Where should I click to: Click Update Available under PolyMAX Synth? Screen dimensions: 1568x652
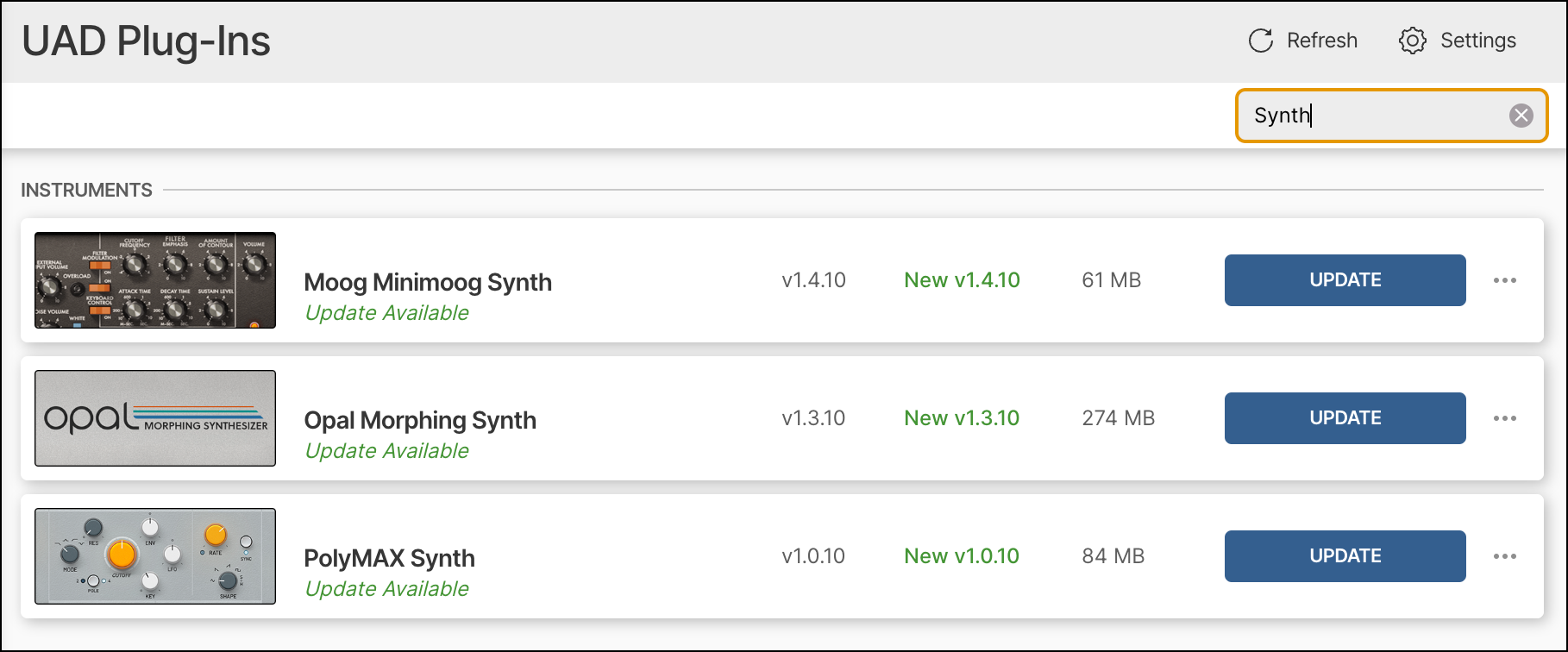[386, 589]
